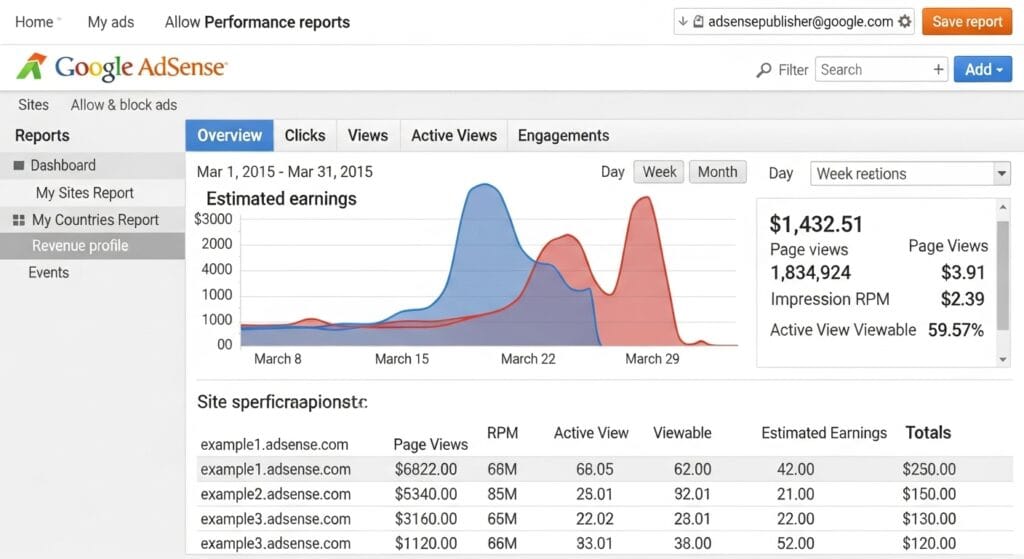Click the plus icon in Search field
Image resolution: width=1024 pixels, height=559 pixels.
[x=938, y=69]
